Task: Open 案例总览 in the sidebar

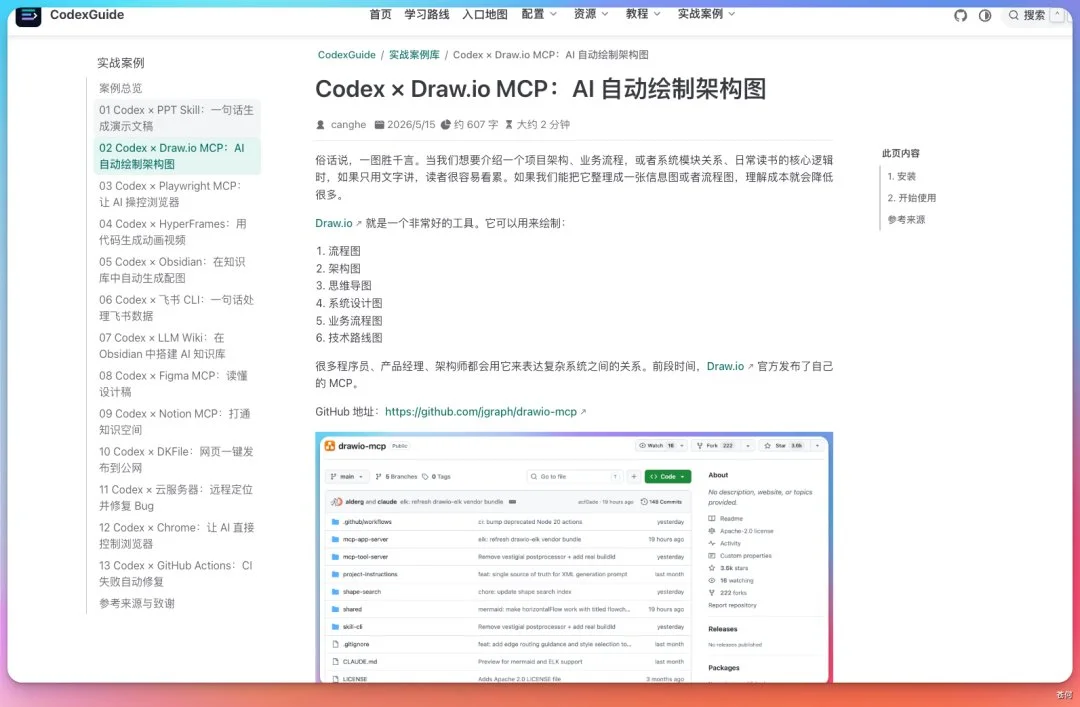Action: [x=121, y=88]
